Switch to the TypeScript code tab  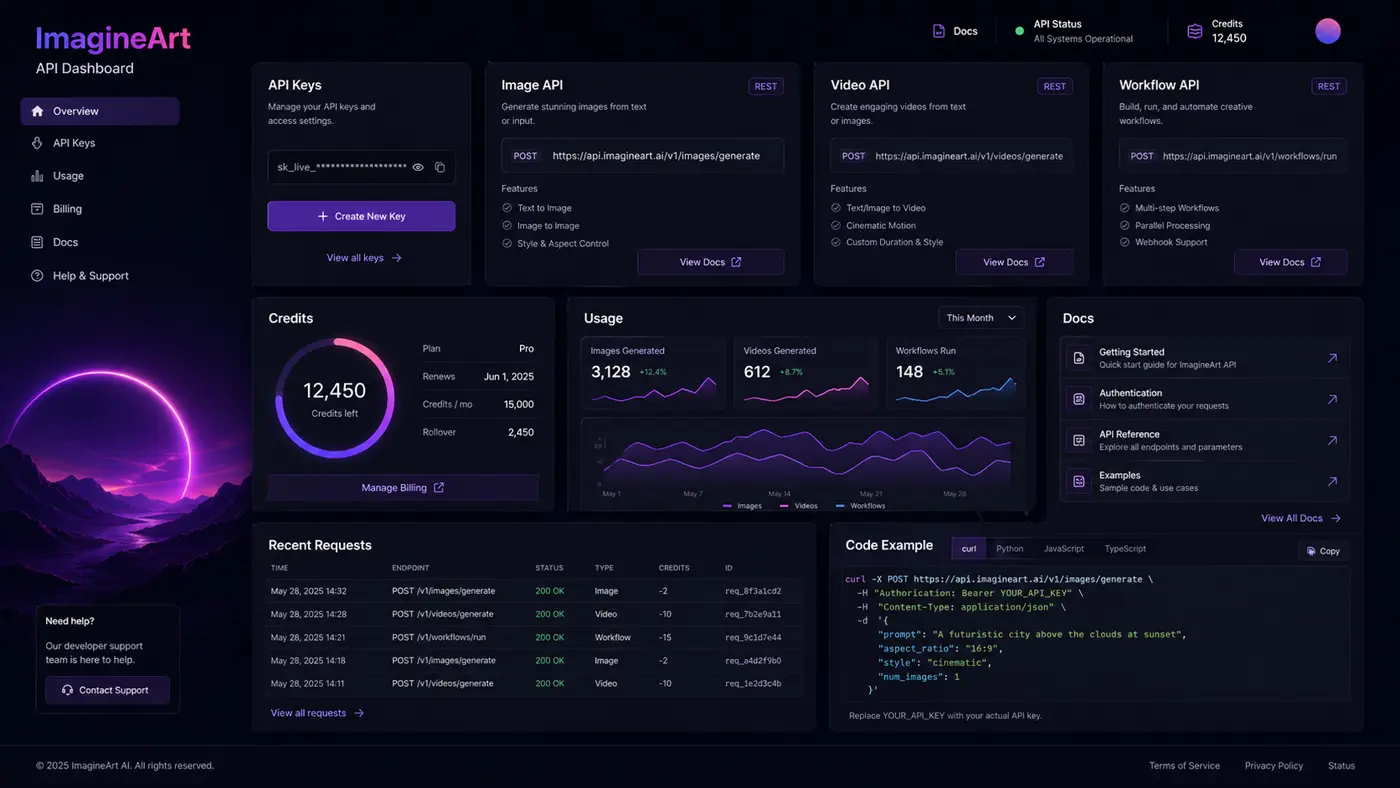(x=1125, y=549)
